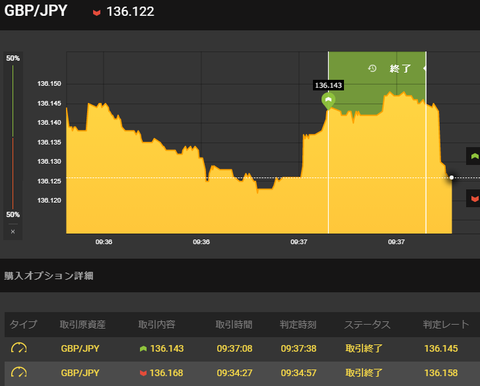
Task: Click the red down-arrow Low button
Action: (473, 198)
